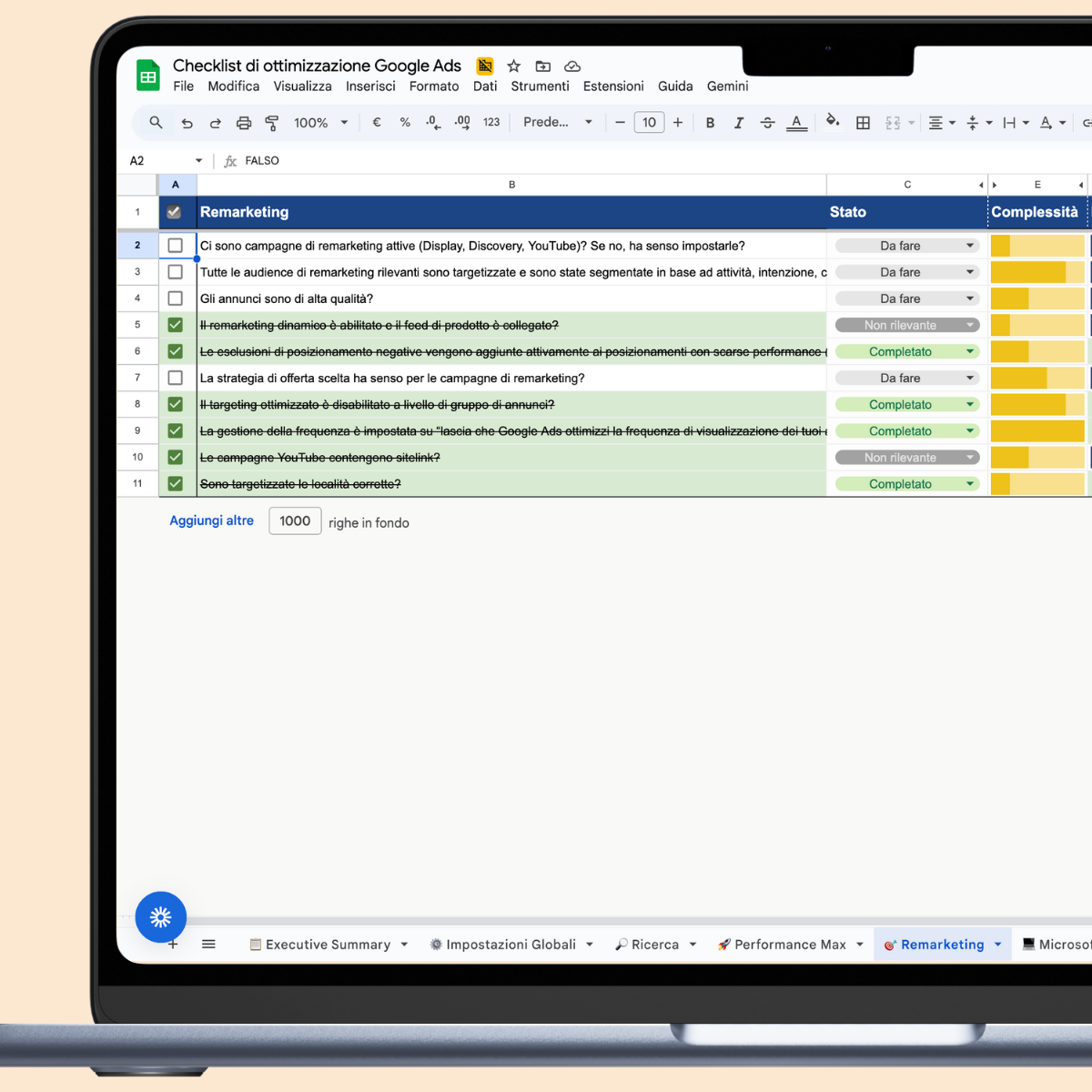This screenshot has width=1092, height=1092.
Task: Click the Aggiungi altre link
Action: [x=211, y=521]
